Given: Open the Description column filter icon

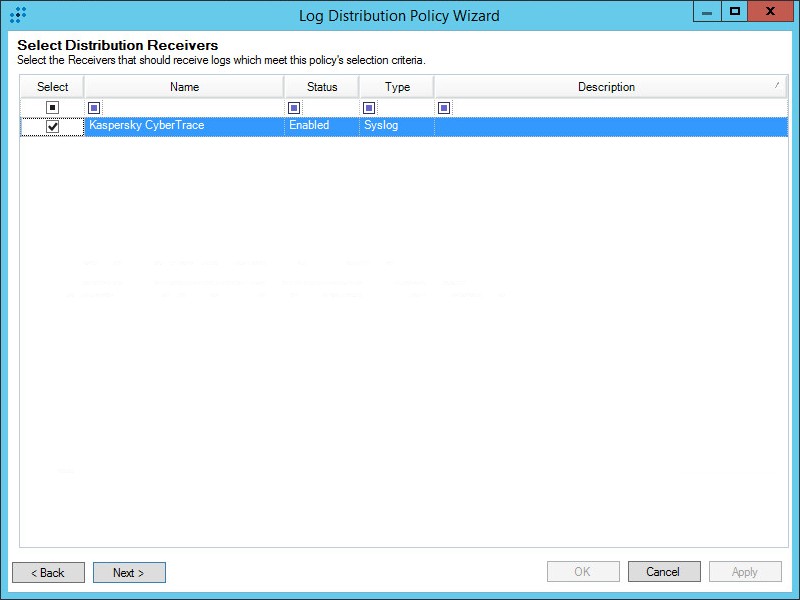Looking at the screenshot, I should (444, 107).
